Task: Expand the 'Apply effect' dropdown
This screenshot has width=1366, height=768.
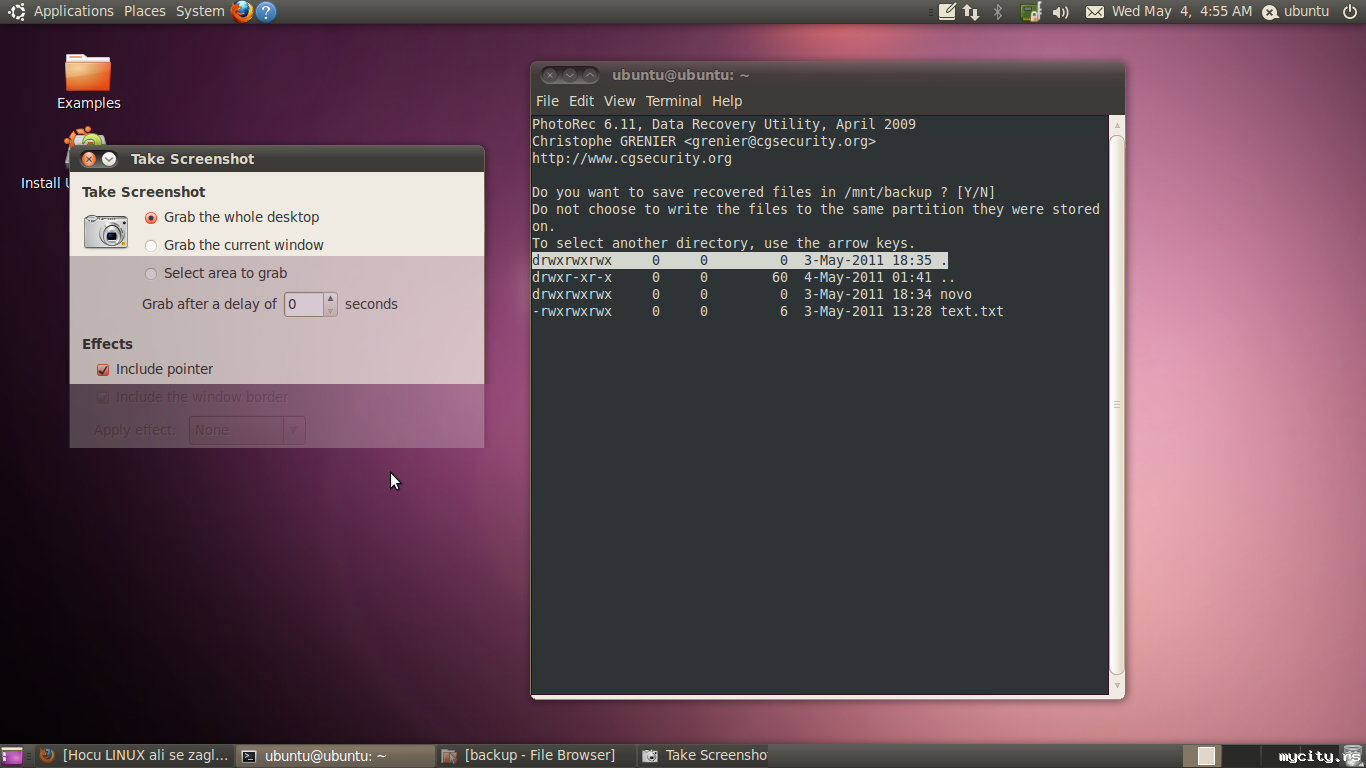Action: (247, 430)
